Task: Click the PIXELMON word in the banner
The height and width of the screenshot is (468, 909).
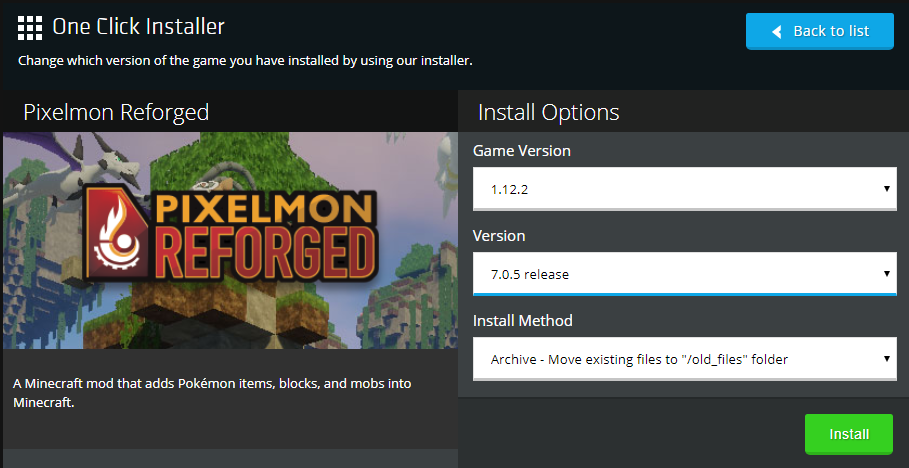Action: (x=264, y=208)
